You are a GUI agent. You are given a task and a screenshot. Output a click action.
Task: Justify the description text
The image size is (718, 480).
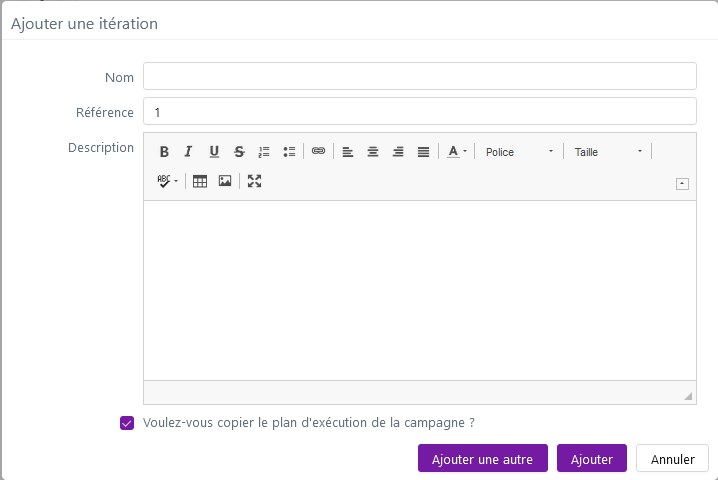(423, 152)
